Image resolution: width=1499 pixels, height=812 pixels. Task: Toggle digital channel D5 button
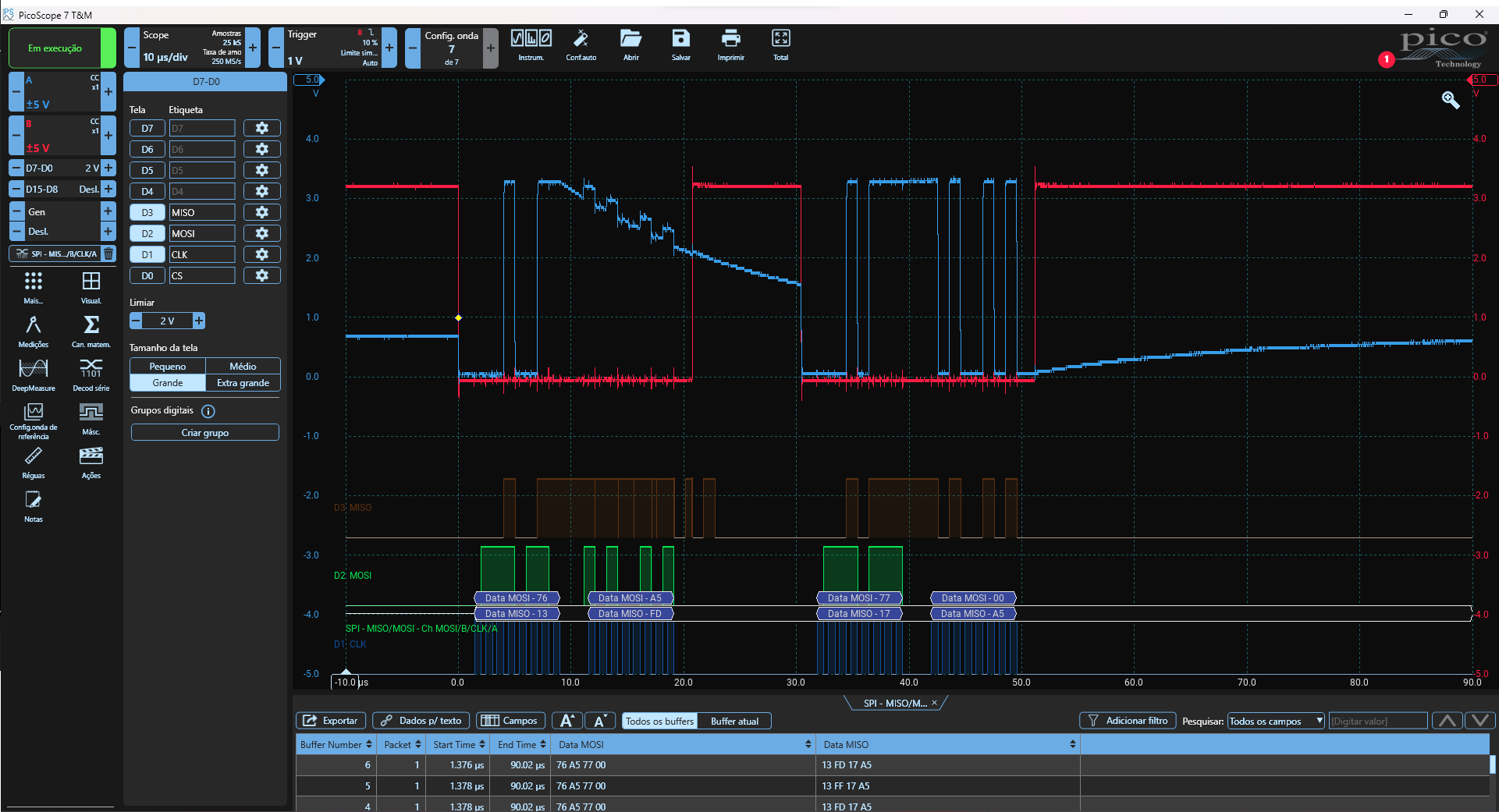click(147, 170)
